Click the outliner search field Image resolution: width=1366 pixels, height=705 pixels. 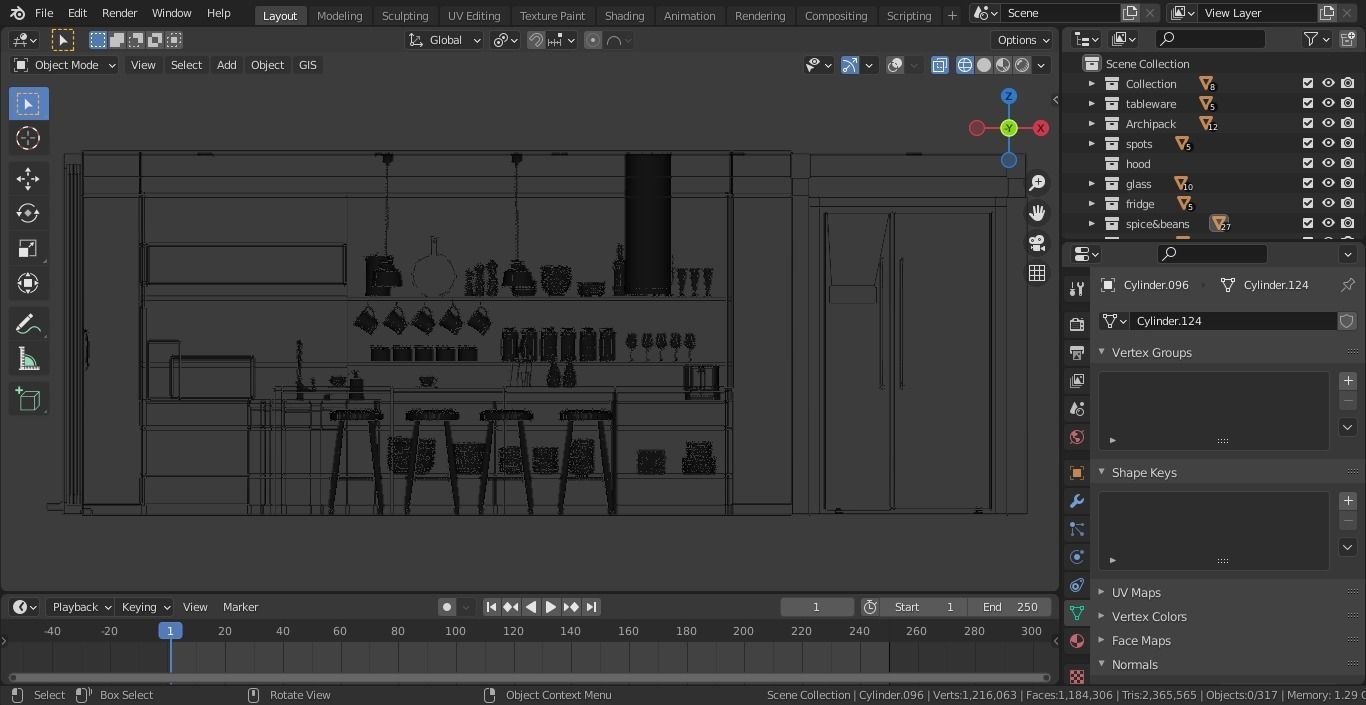[x=1210, y=39]
